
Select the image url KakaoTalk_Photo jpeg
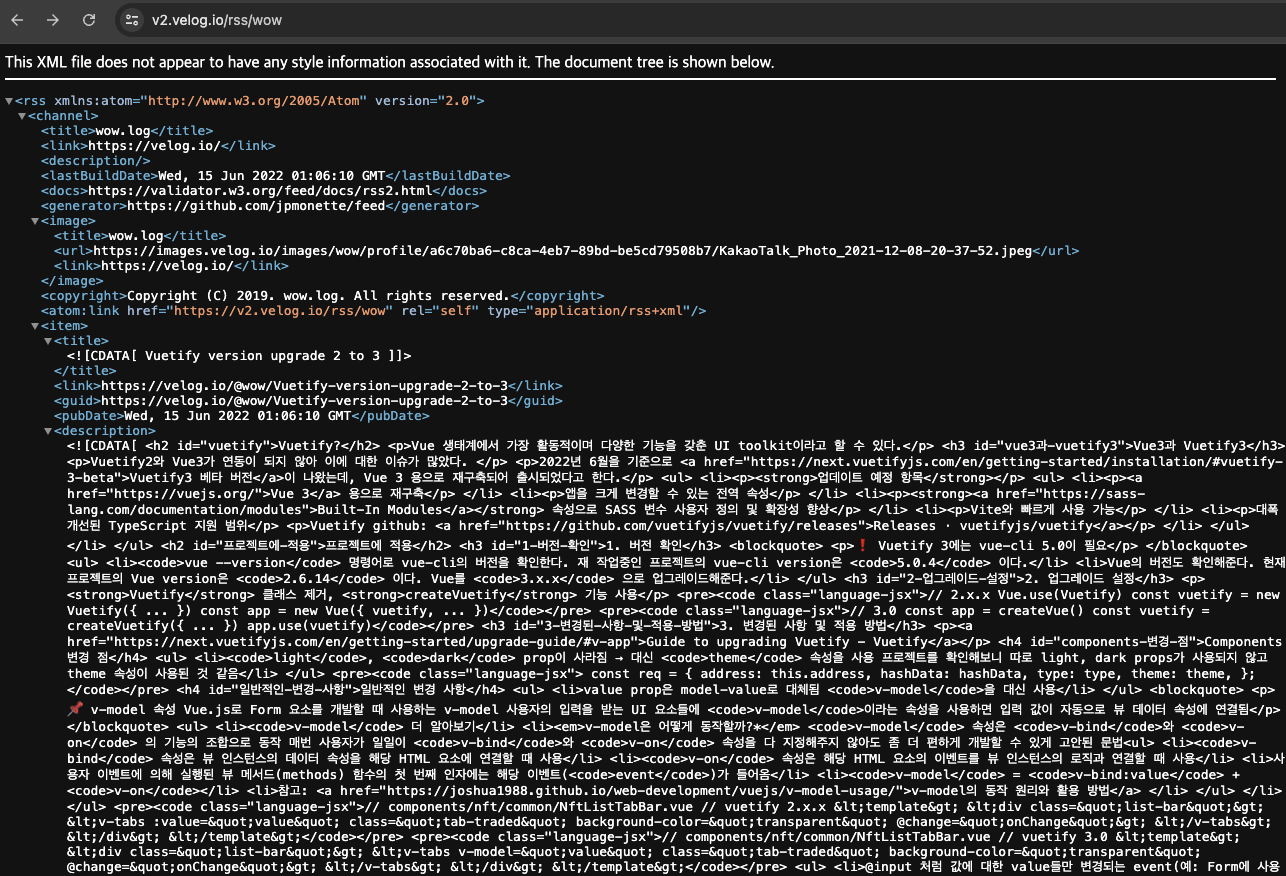point(563,251)
